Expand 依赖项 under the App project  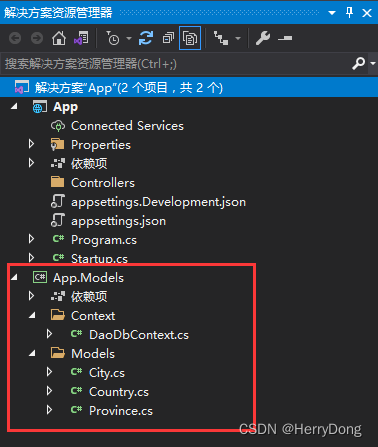31,163
